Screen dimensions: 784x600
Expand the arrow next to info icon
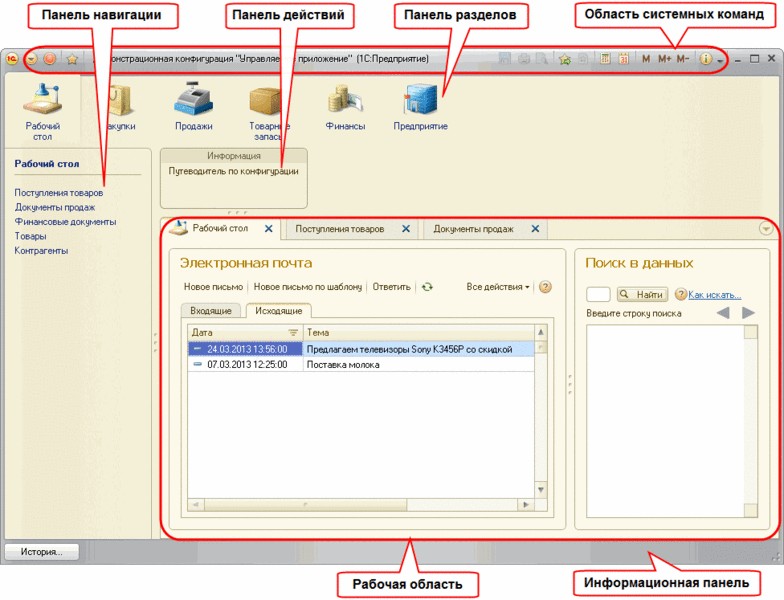[x=720, y=60]
